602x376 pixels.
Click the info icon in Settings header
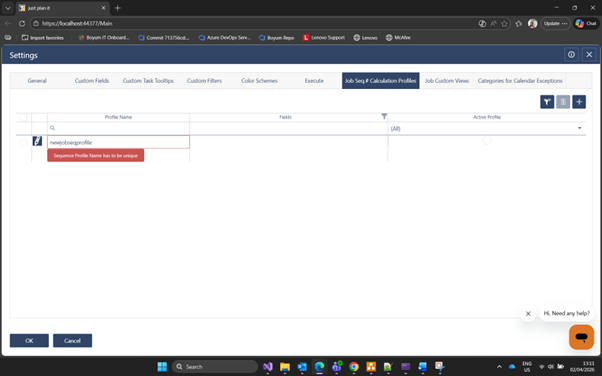[x=571, y=55]
